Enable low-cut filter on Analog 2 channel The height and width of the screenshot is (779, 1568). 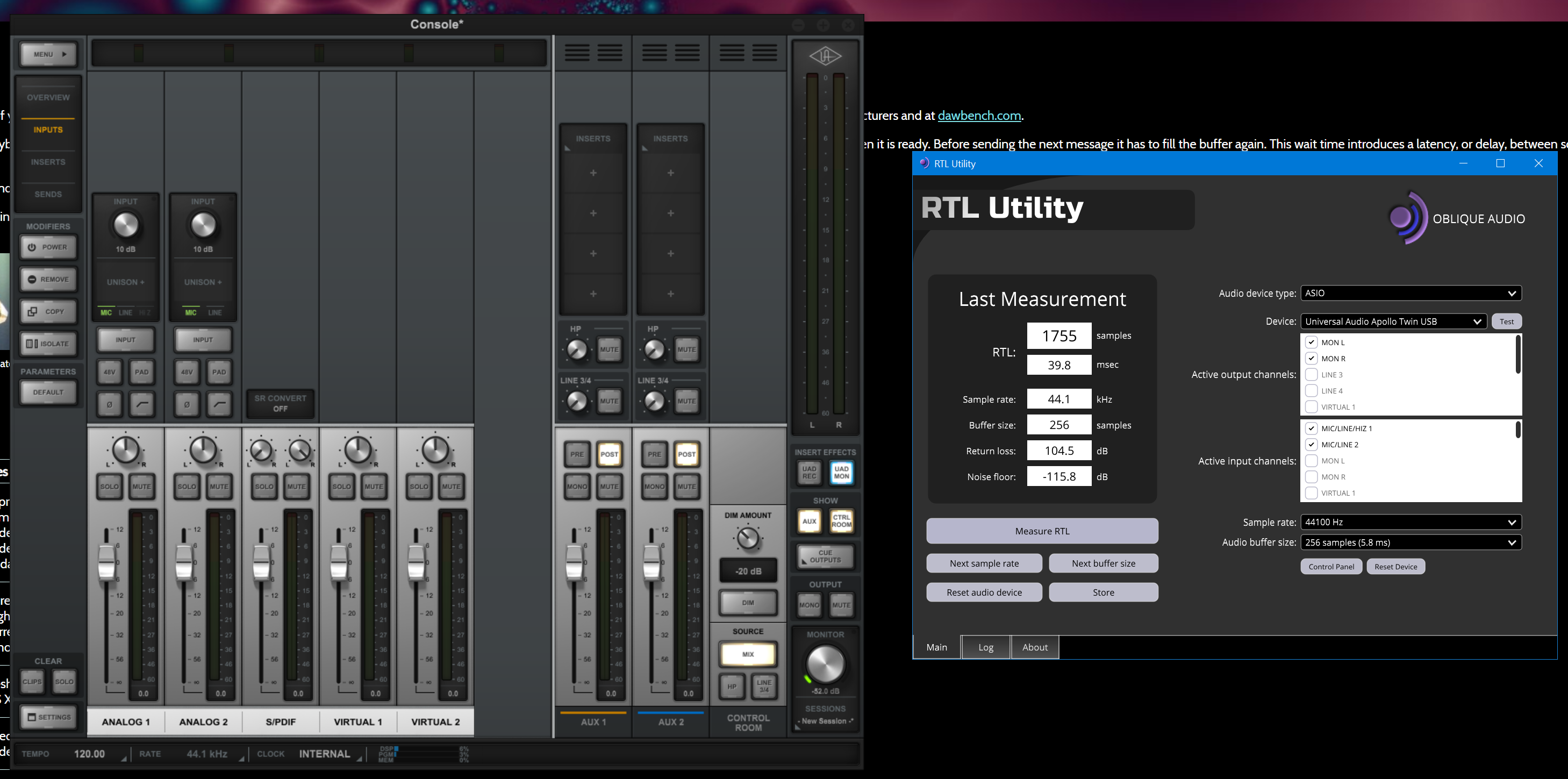click(219, 404)
